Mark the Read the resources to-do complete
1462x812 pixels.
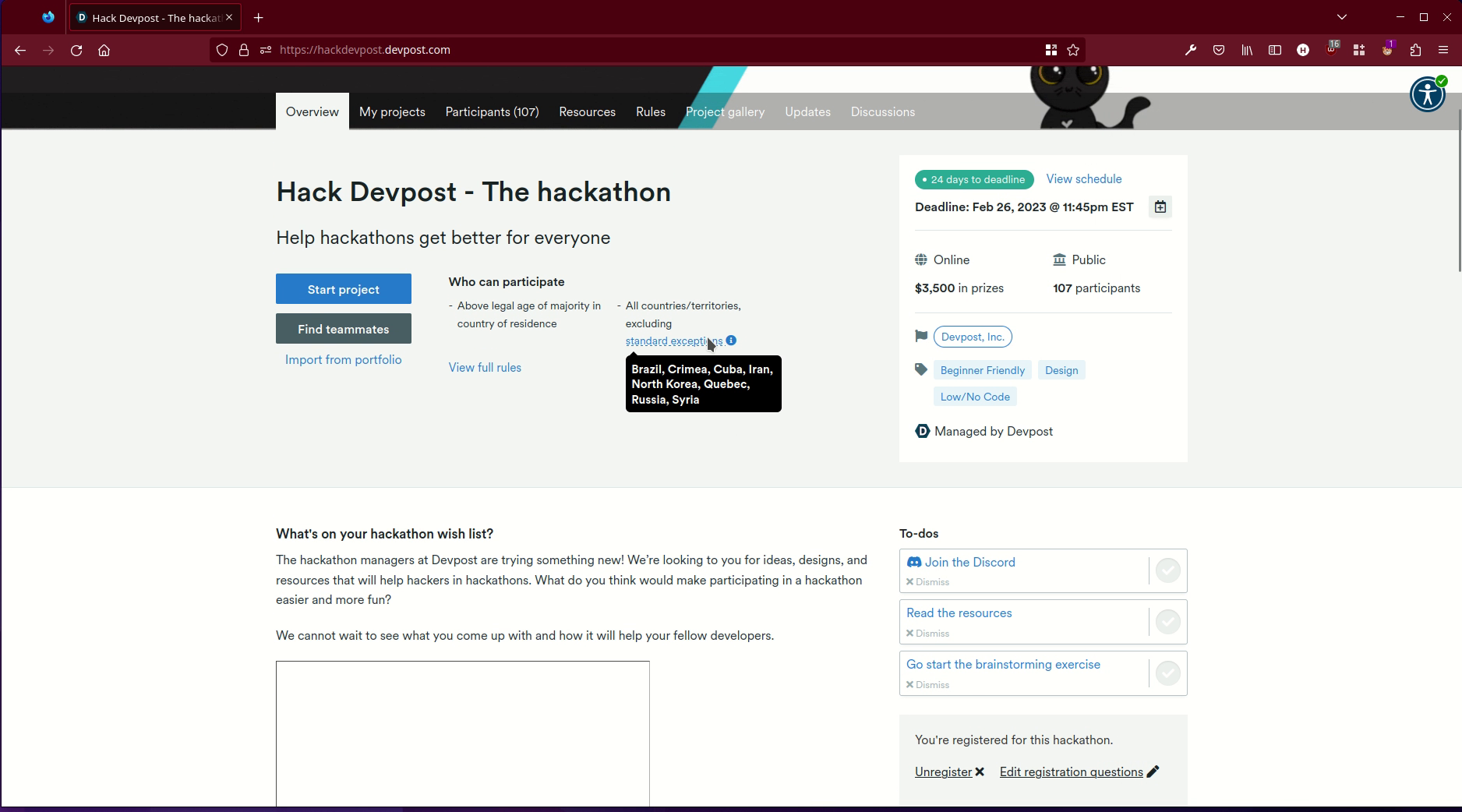(x=1167, y=621)
